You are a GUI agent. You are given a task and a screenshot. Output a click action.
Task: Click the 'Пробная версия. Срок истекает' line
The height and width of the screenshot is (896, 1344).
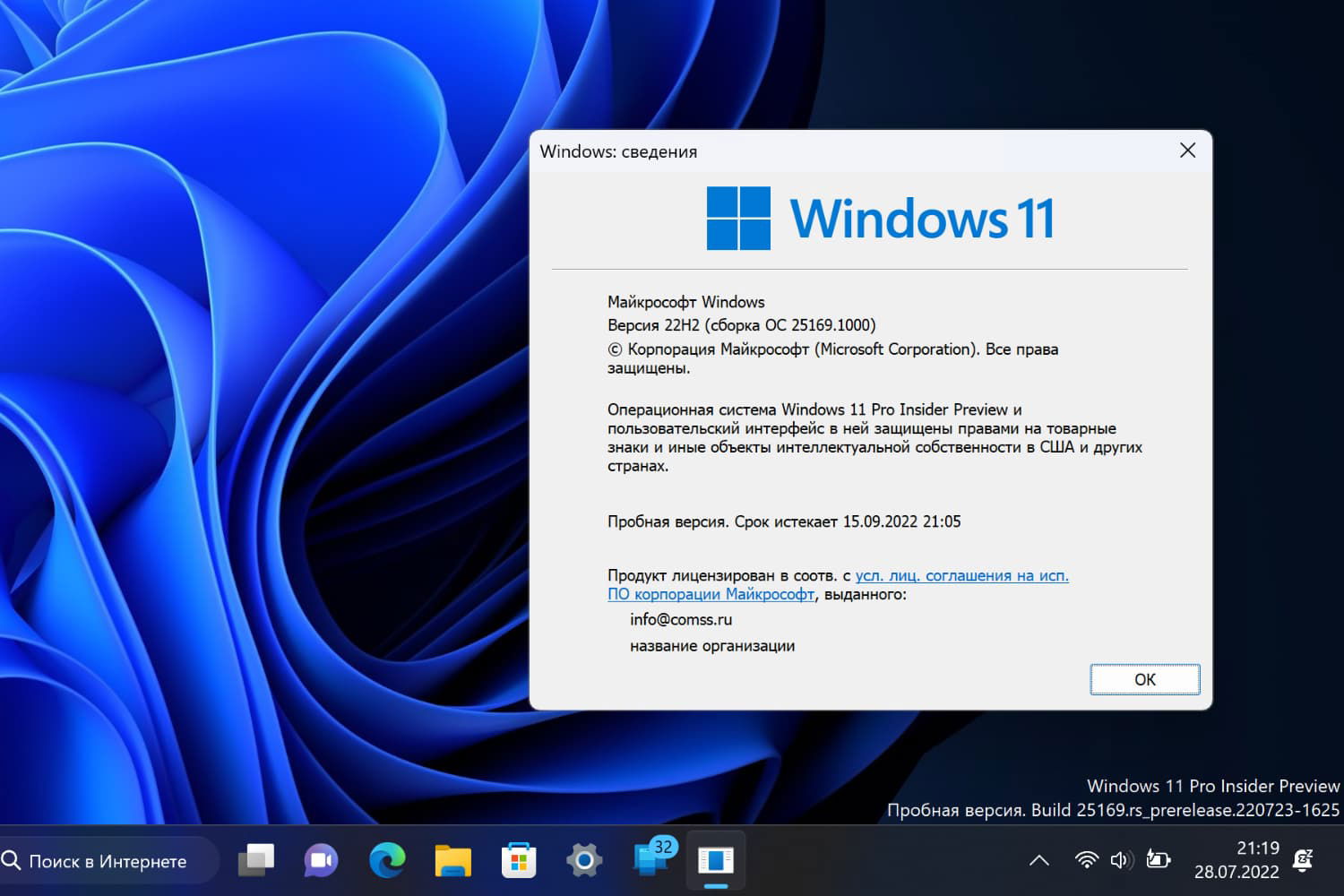[784, 521]
